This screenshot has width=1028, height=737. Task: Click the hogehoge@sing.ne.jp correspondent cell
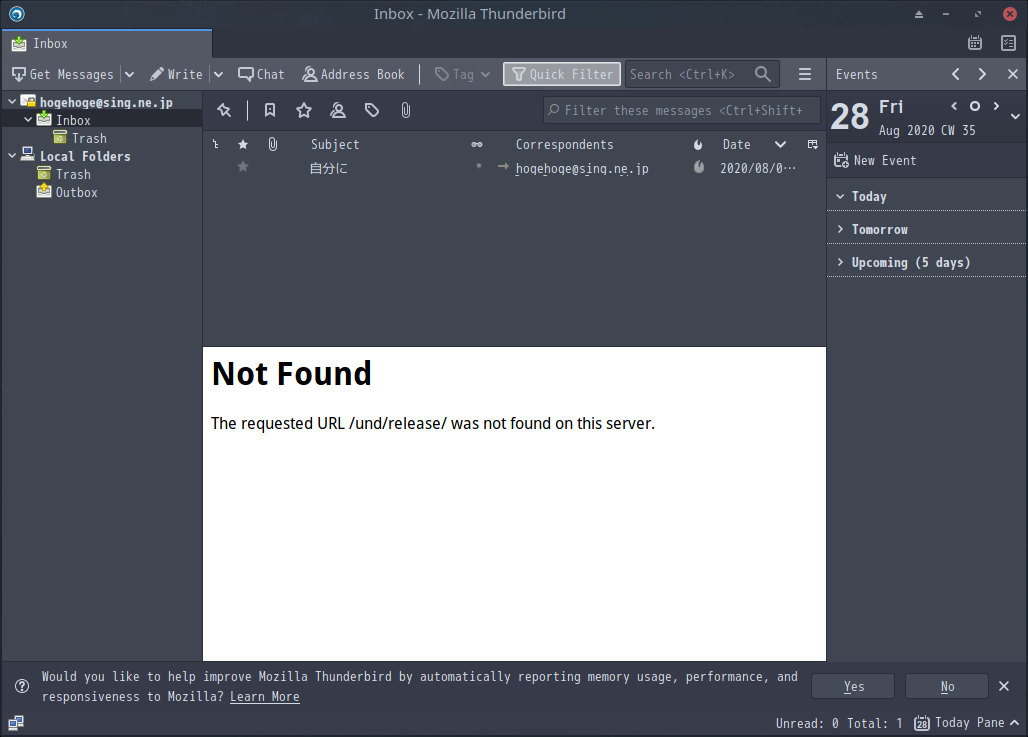pos(582,169)
